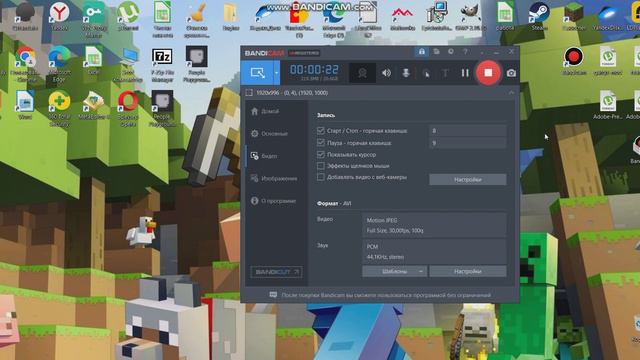The image size is (640, 360).
Task: Open Bandicam settings gear in title bar
Action: tap(451, 52)
